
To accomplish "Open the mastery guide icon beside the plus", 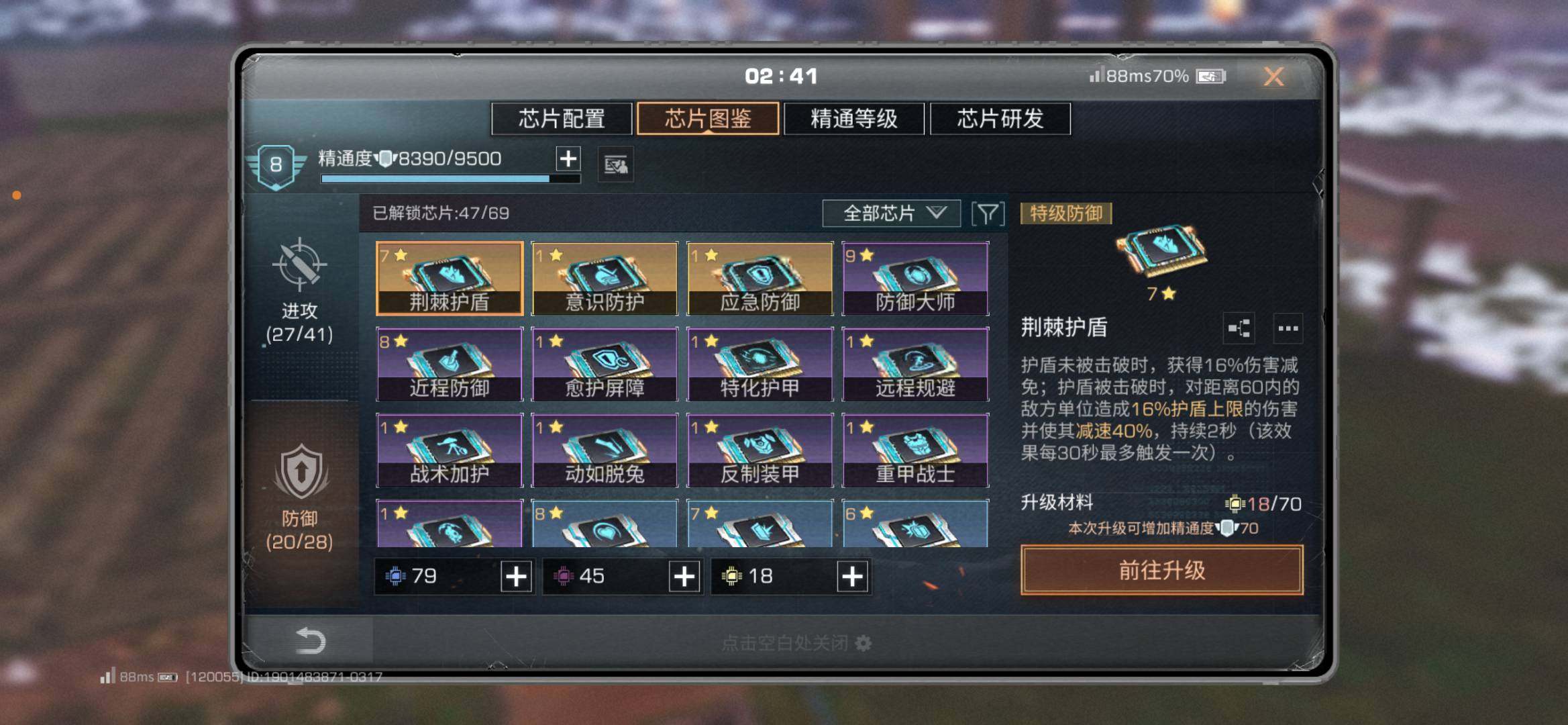I will 615,164.
